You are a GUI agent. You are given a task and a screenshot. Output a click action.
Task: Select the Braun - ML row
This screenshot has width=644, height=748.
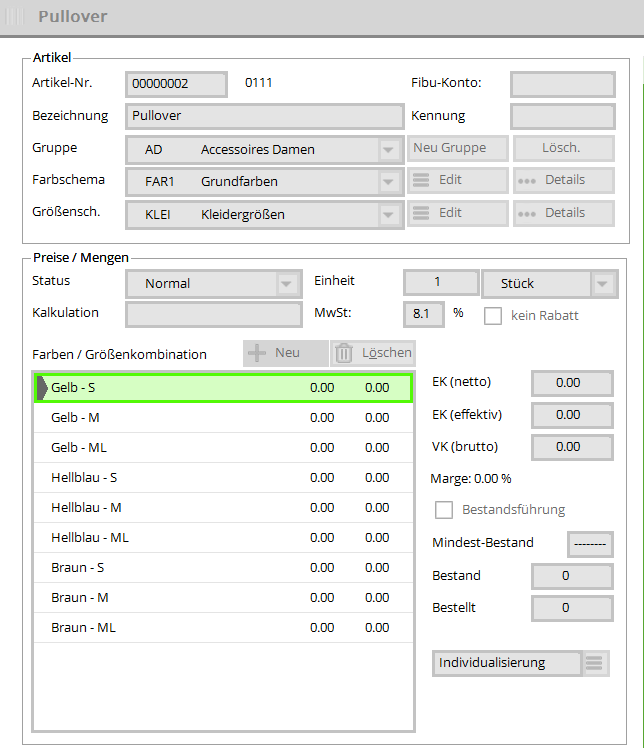223,627
